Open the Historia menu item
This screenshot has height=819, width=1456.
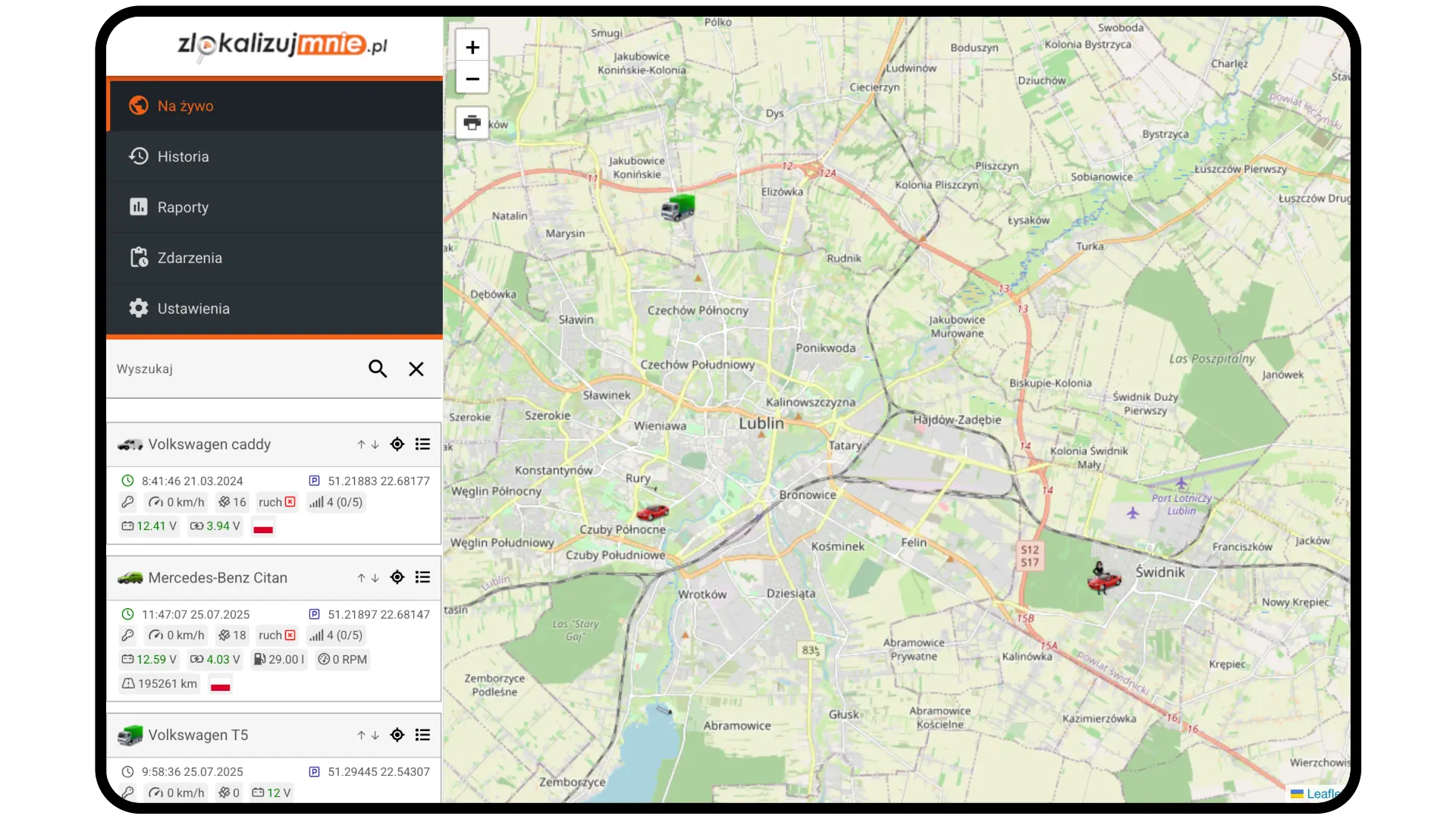pos(184,157)
